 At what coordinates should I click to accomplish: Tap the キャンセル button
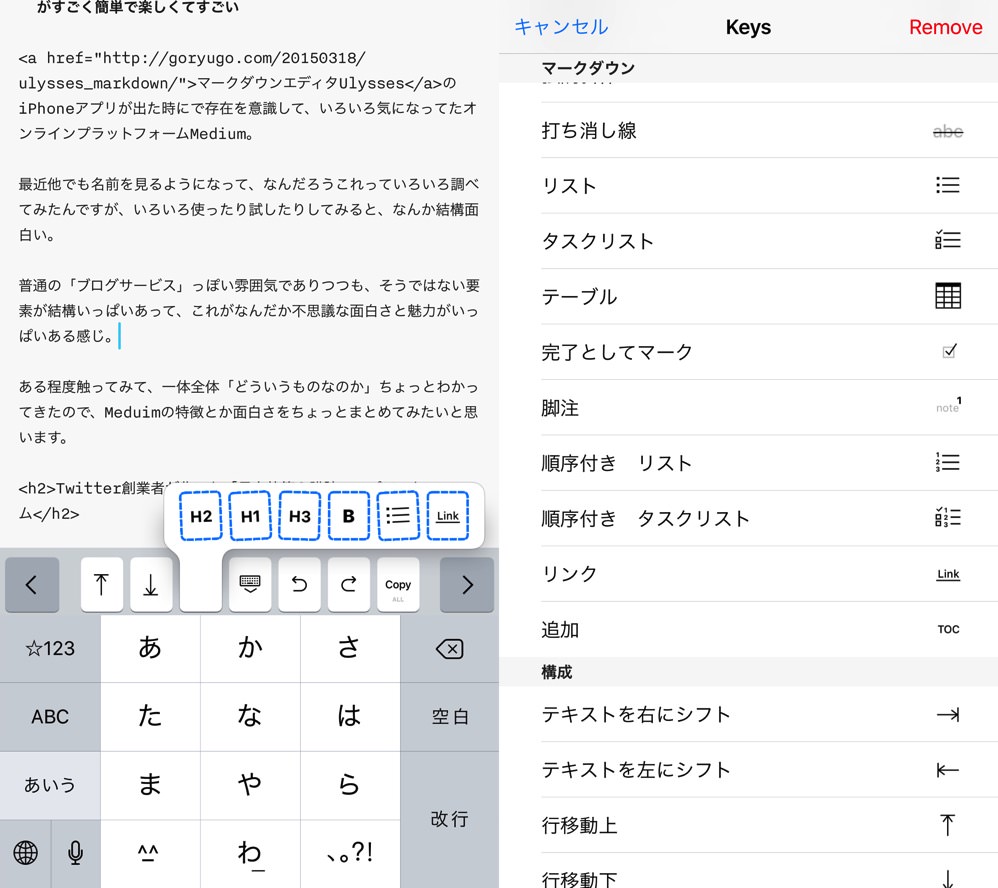[x=560, y=27]
